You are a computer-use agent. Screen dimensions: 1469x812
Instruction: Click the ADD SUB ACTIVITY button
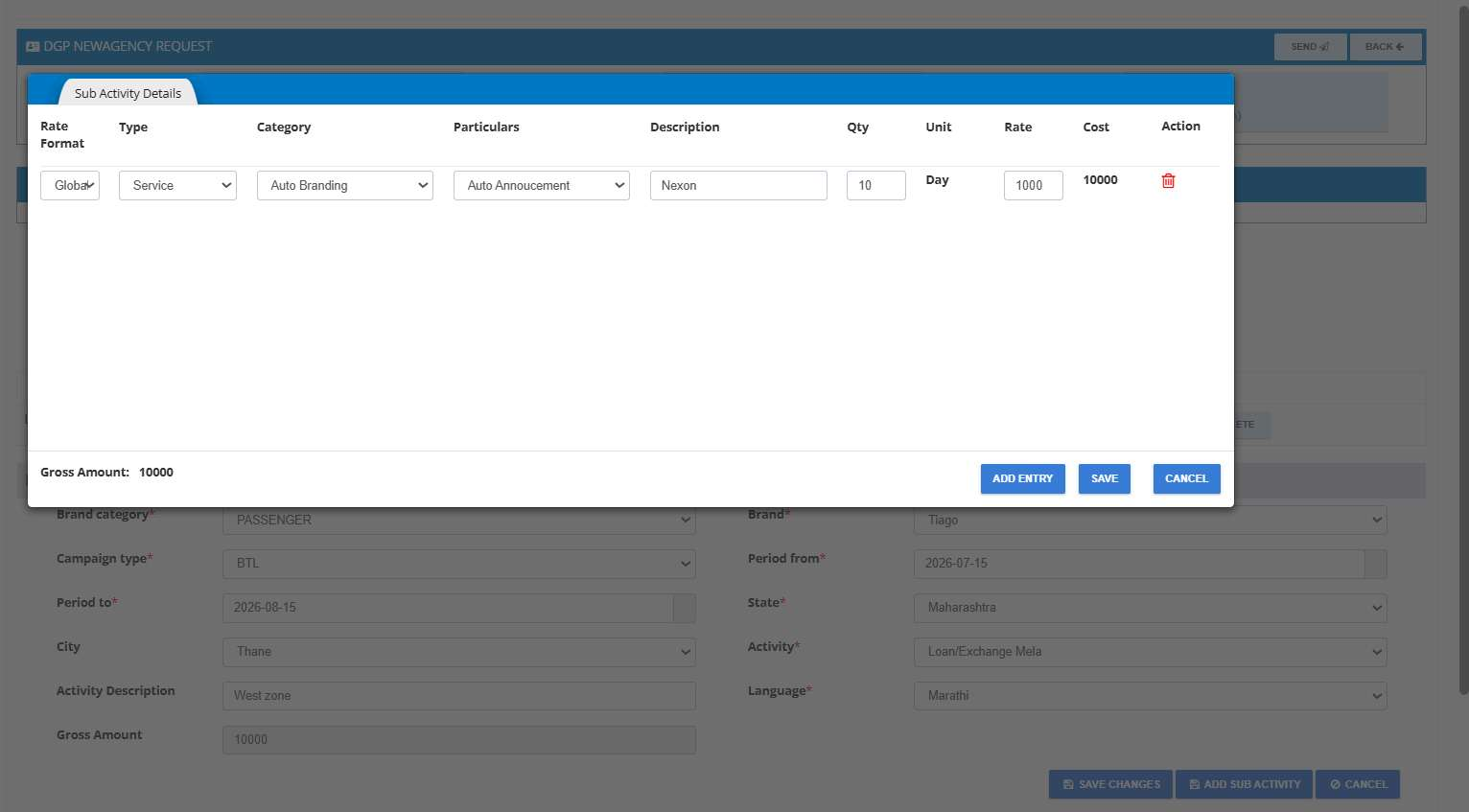click(x=1245, y=784)
